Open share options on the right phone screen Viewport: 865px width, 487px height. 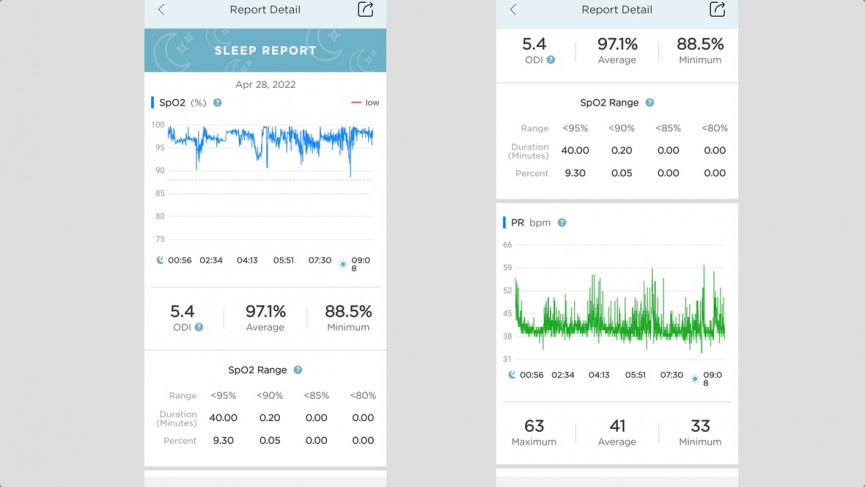(x=717, y=10)
